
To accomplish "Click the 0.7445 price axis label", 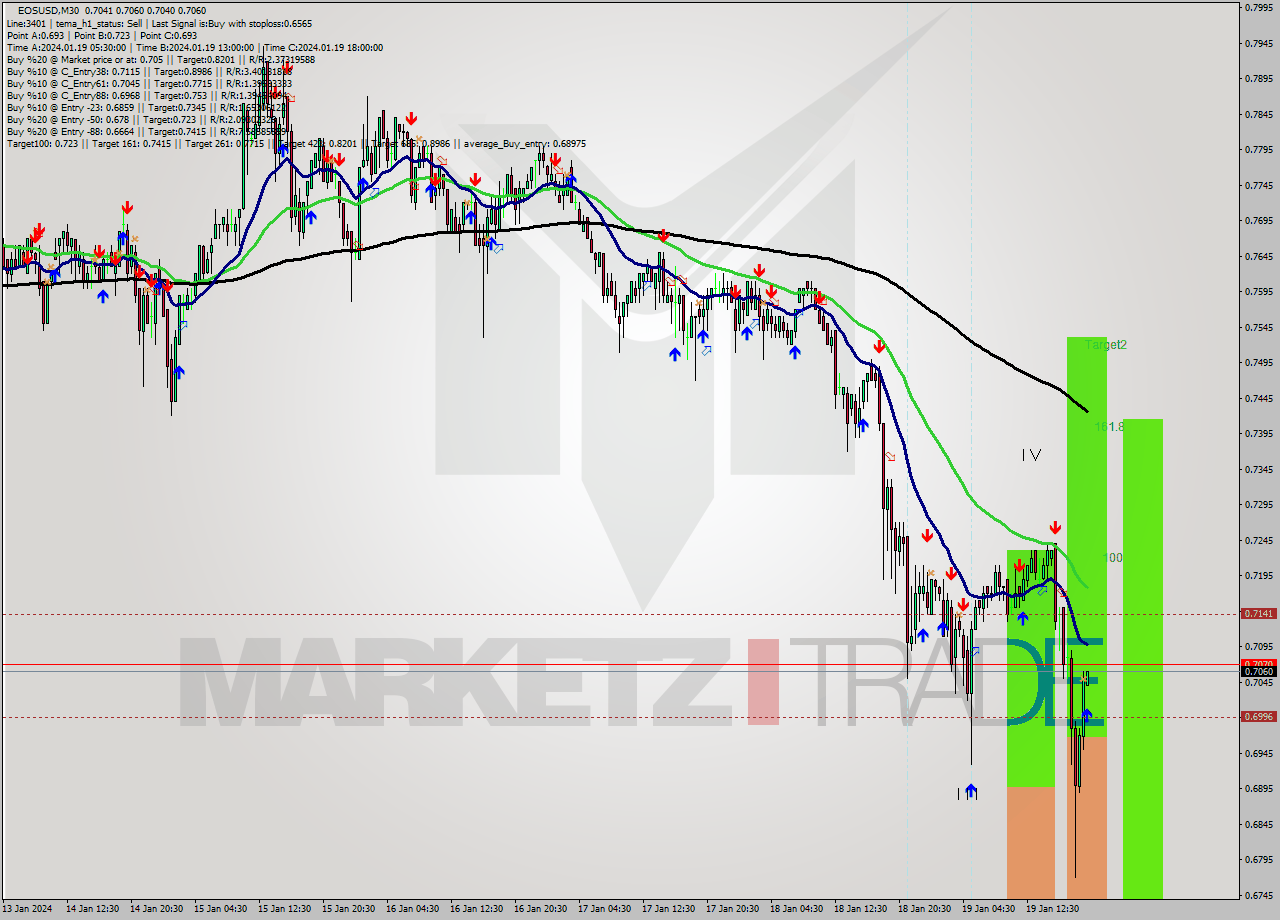I will tap(1257, 398).
